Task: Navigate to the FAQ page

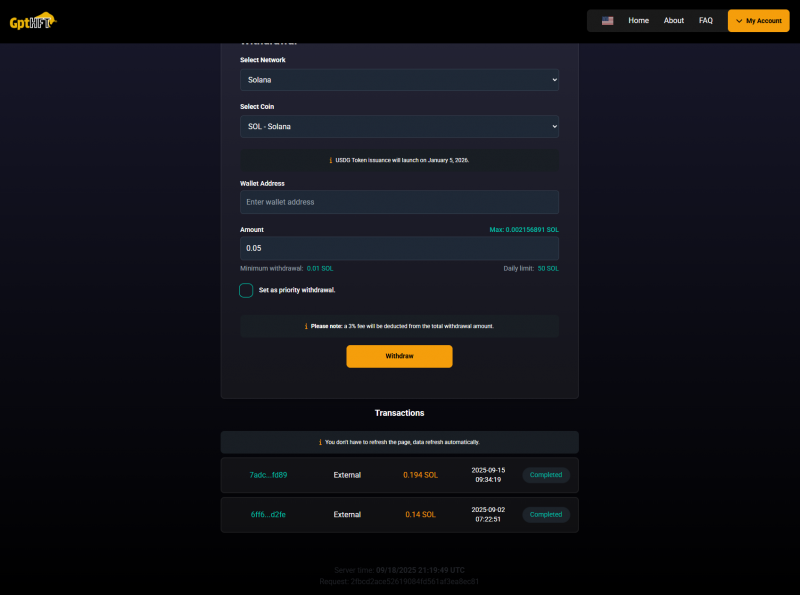Action: point(706,21)
